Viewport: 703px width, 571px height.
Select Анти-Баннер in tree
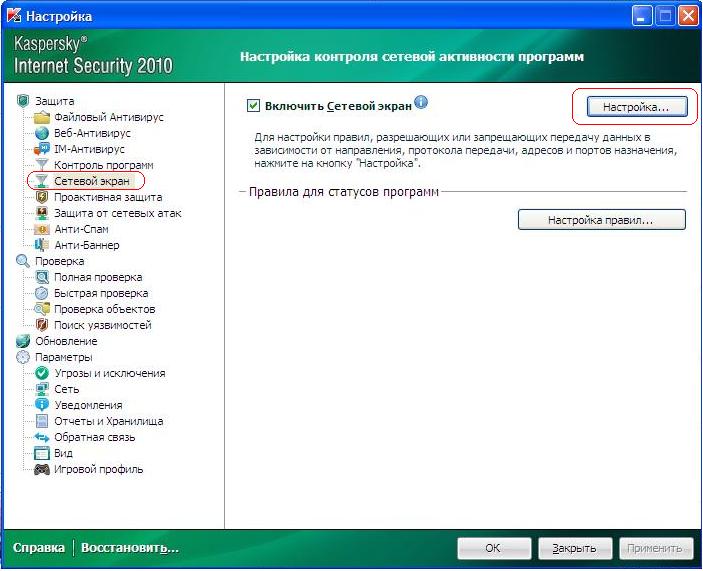point(87,245)
